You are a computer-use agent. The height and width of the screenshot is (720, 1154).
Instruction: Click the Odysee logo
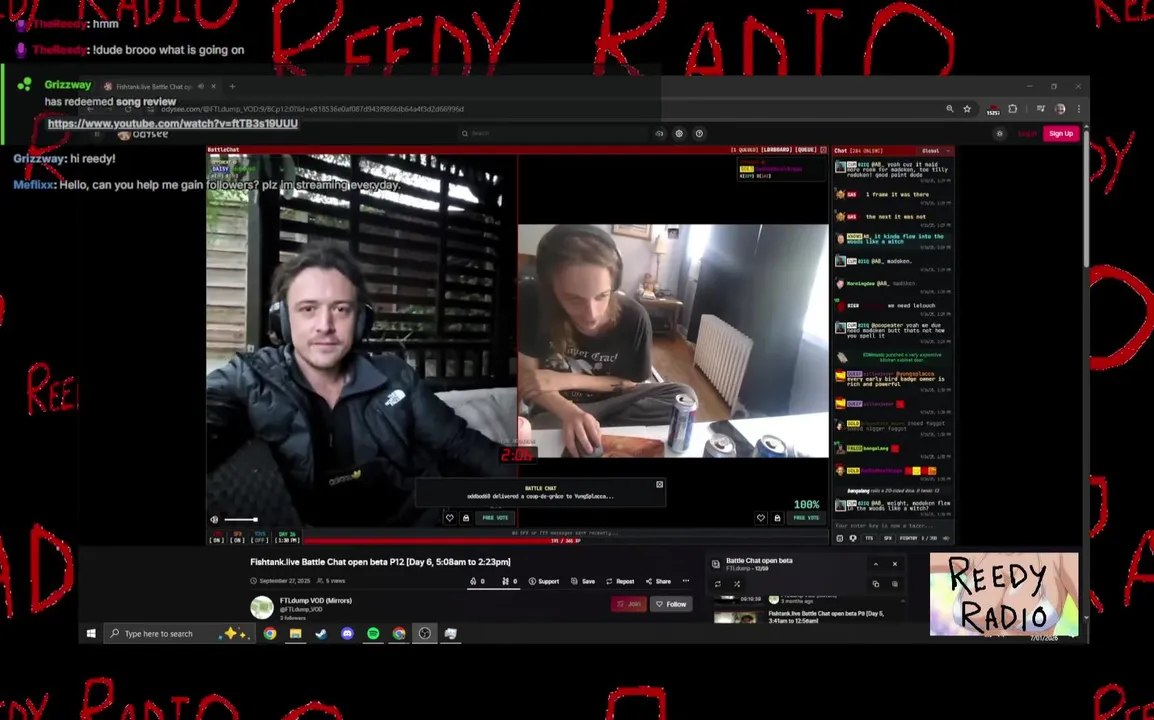click(x=144, y=134)
